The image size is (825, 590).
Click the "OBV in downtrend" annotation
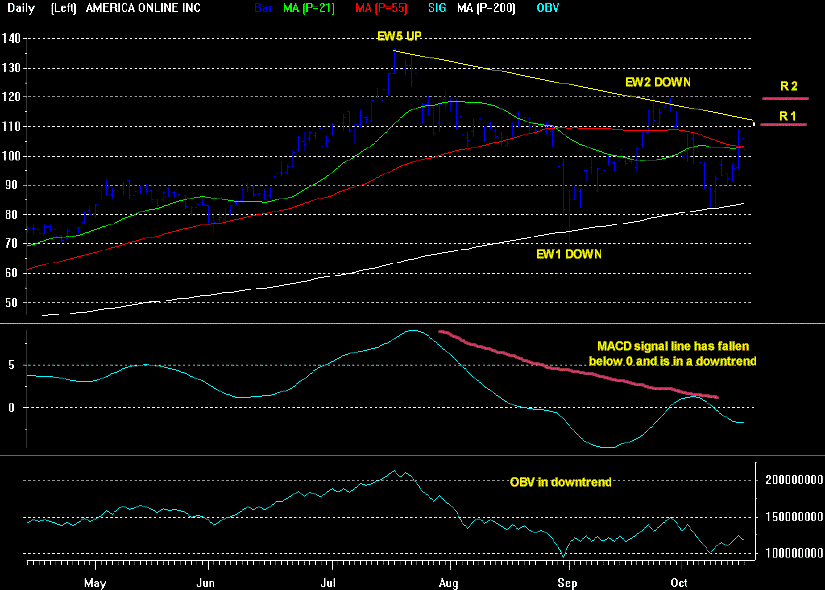click(560, 482)
